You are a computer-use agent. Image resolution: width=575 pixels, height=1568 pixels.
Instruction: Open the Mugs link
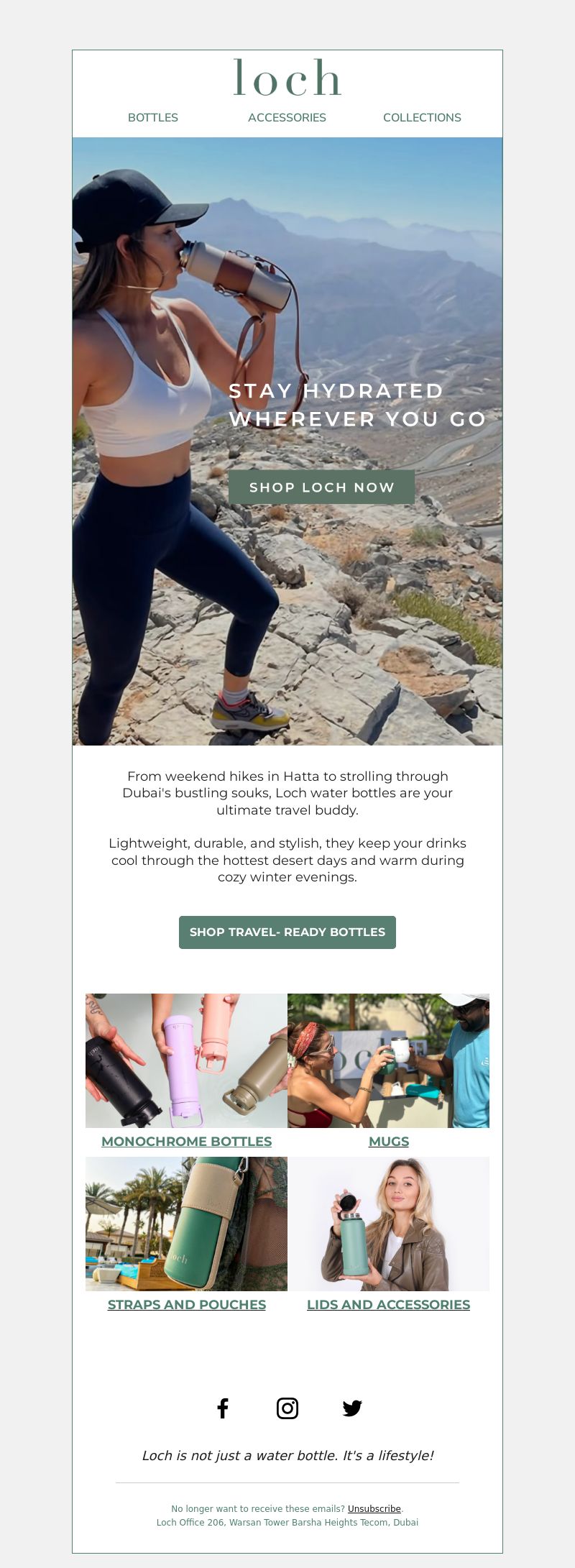pos(389,1141)
